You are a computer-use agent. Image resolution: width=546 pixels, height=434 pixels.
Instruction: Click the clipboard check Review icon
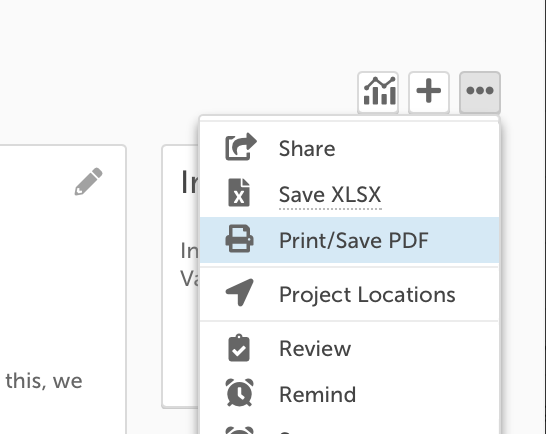coord(239,348)
